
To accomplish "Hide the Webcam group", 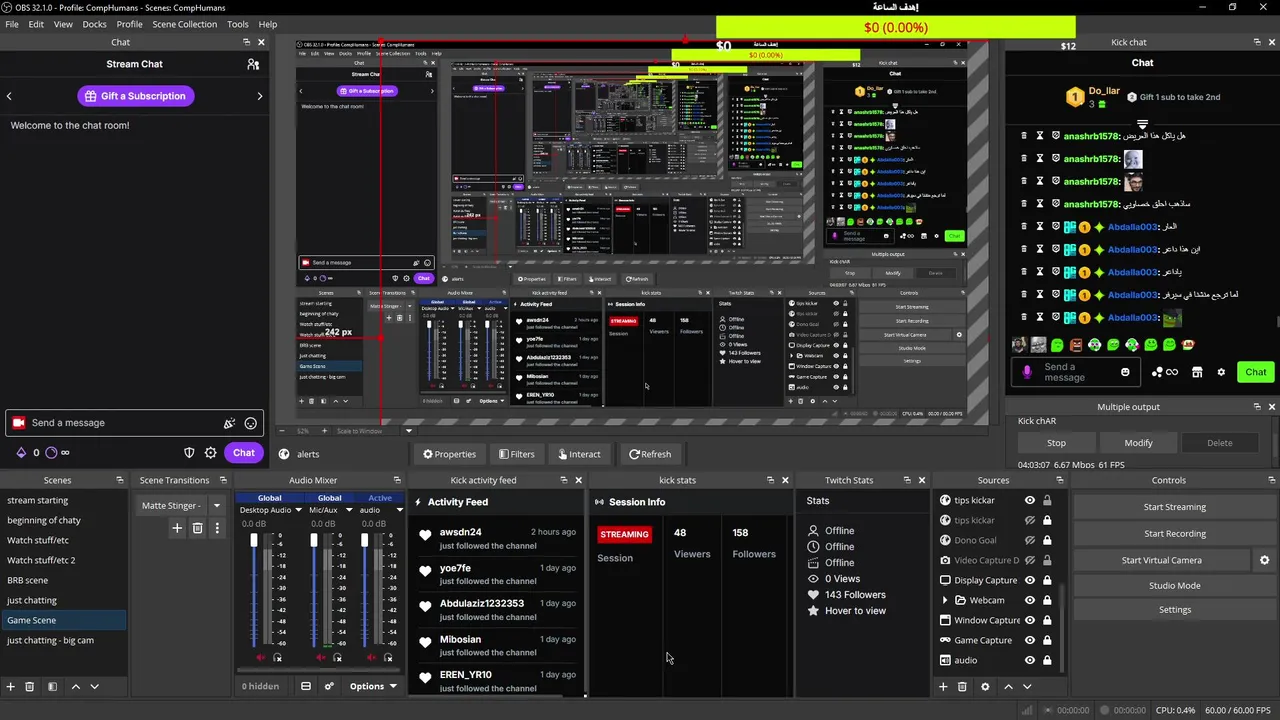I will click(1029, 600).
